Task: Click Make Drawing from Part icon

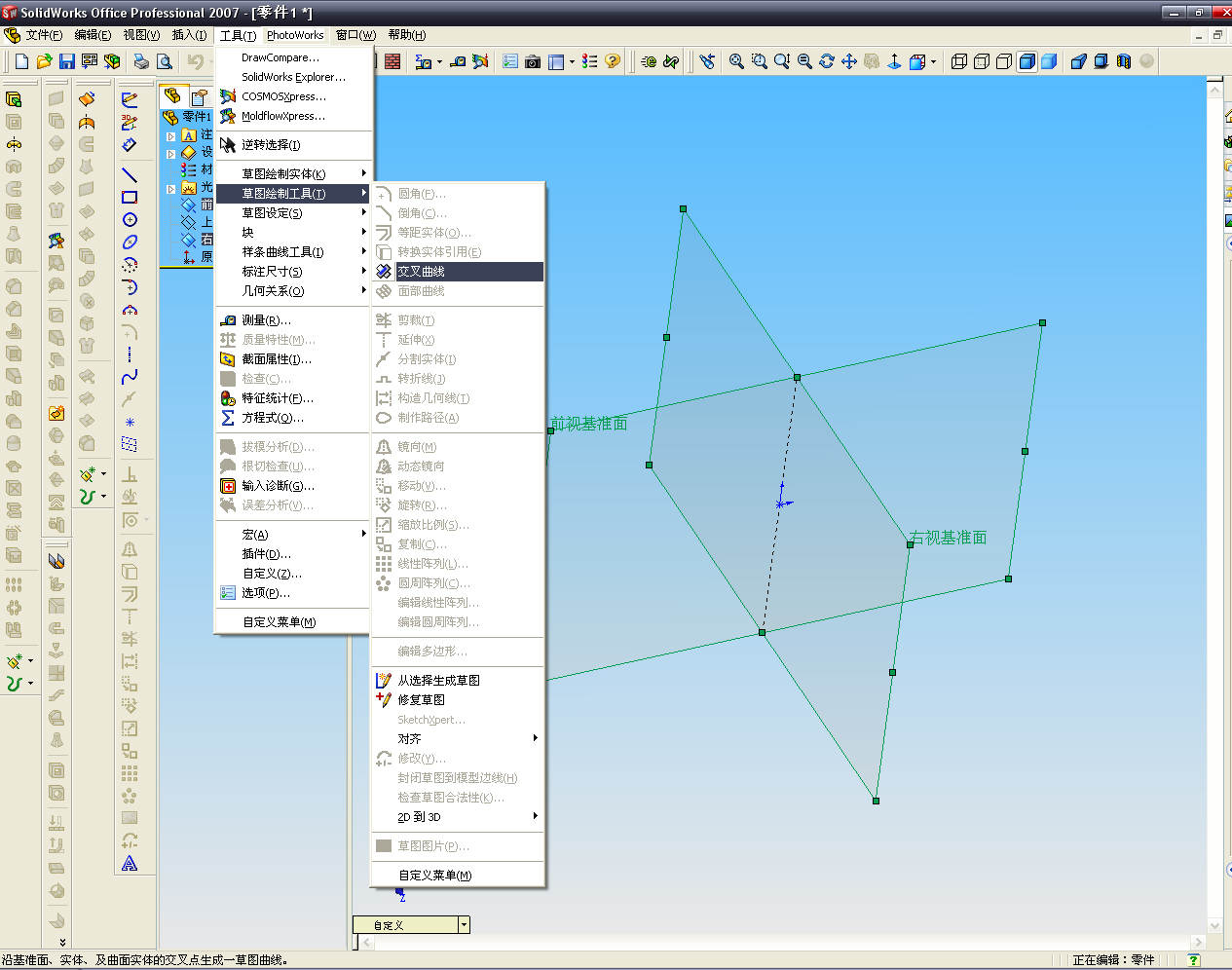Action: tap(90, 61)
